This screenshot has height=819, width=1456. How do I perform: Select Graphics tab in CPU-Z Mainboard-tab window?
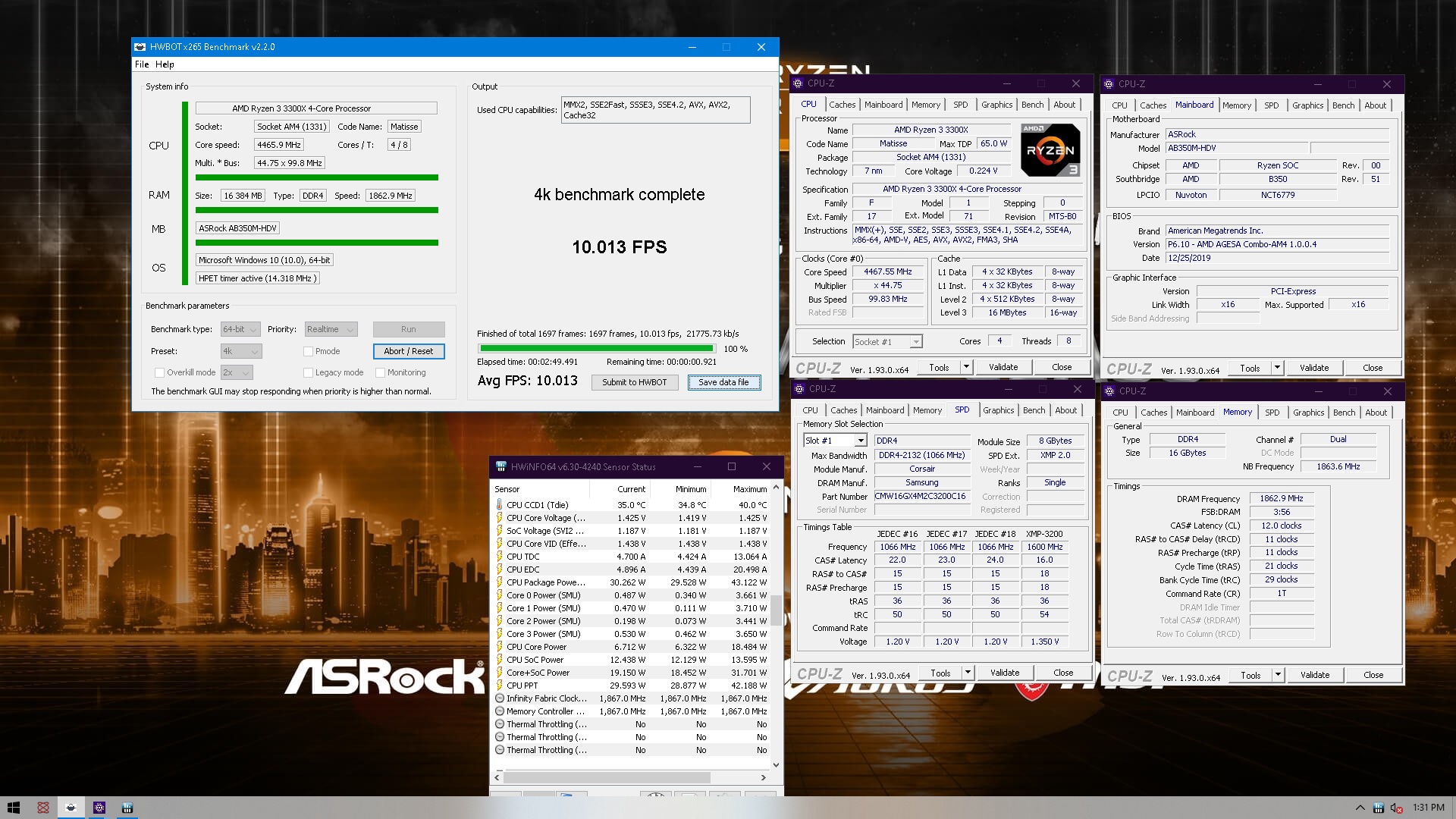[1308, 105]
